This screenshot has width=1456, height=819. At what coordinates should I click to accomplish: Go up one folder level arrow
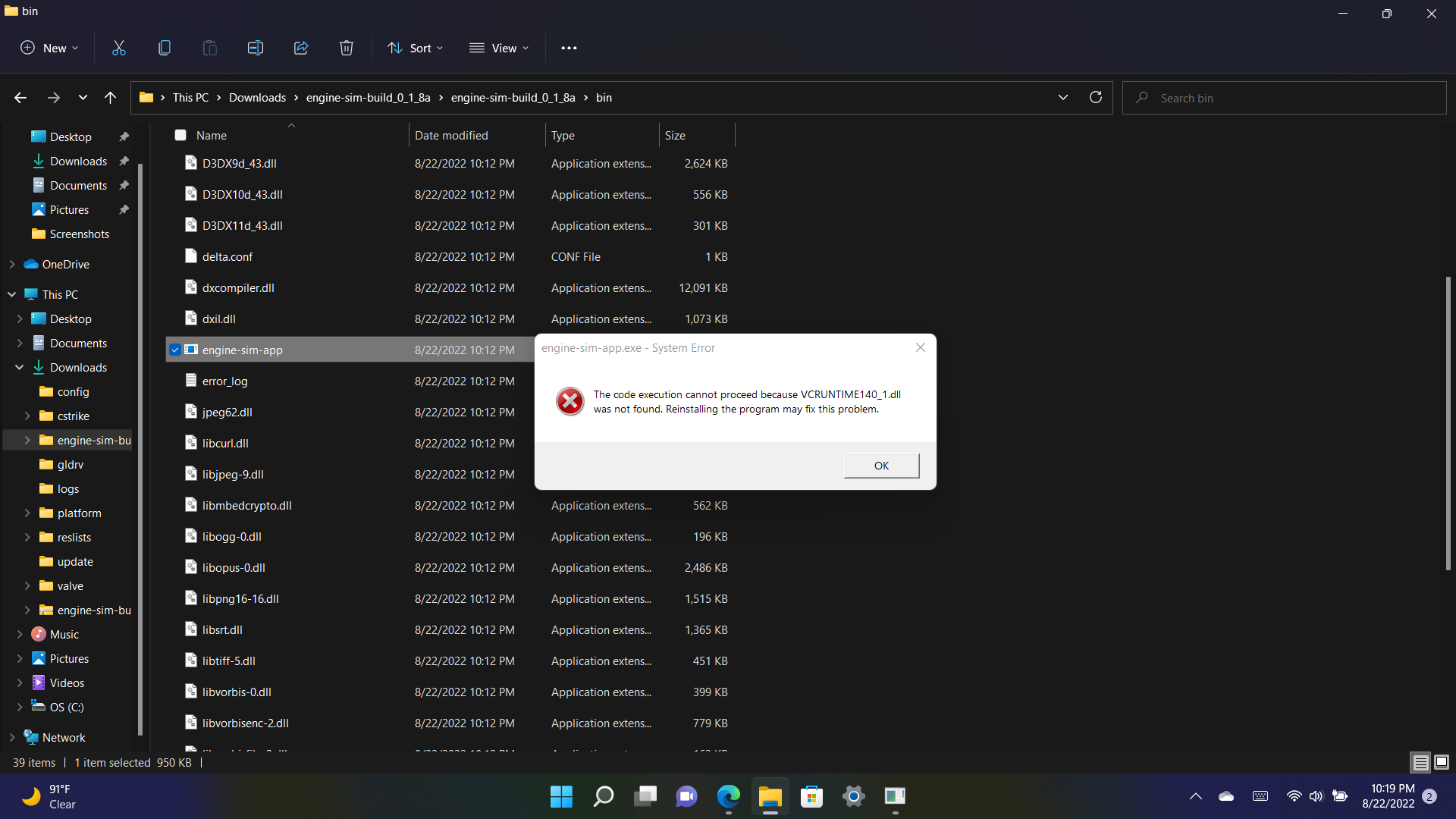[x=111, y=98]
